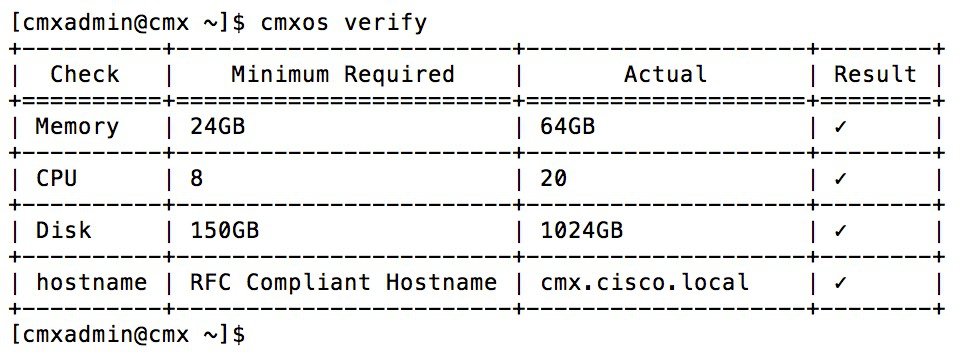
Task: Click the 1024GB actual disk value
Action: coord(582,230)
